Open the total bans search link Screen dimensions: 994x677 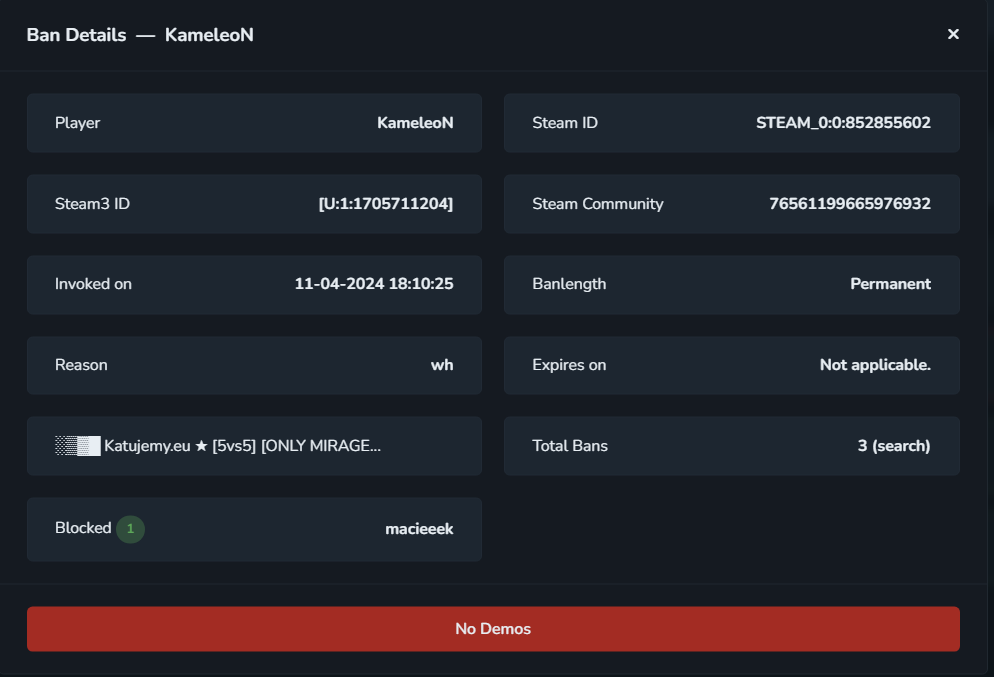pyautogui.click(x=894, y=446)
